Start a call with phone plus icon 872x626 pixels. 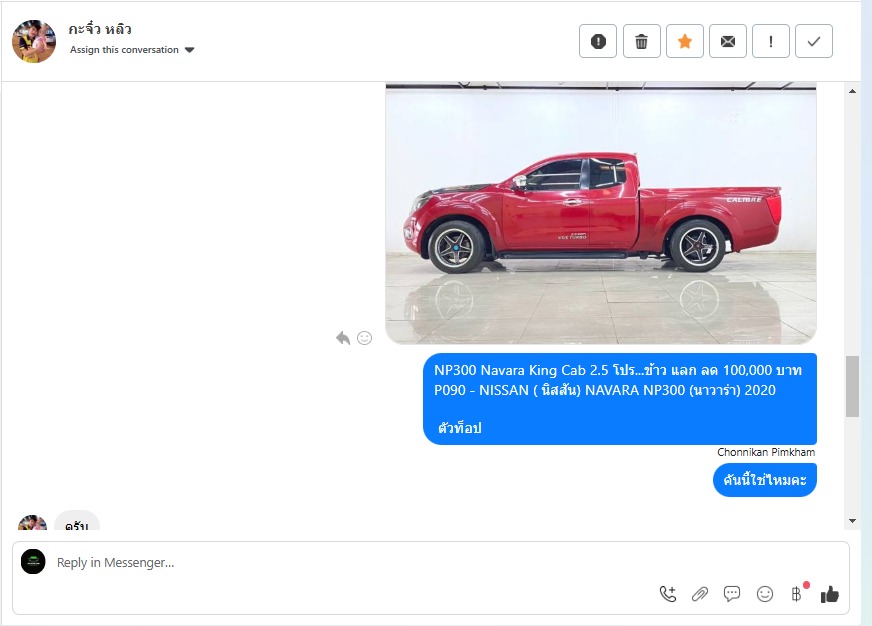668,594
